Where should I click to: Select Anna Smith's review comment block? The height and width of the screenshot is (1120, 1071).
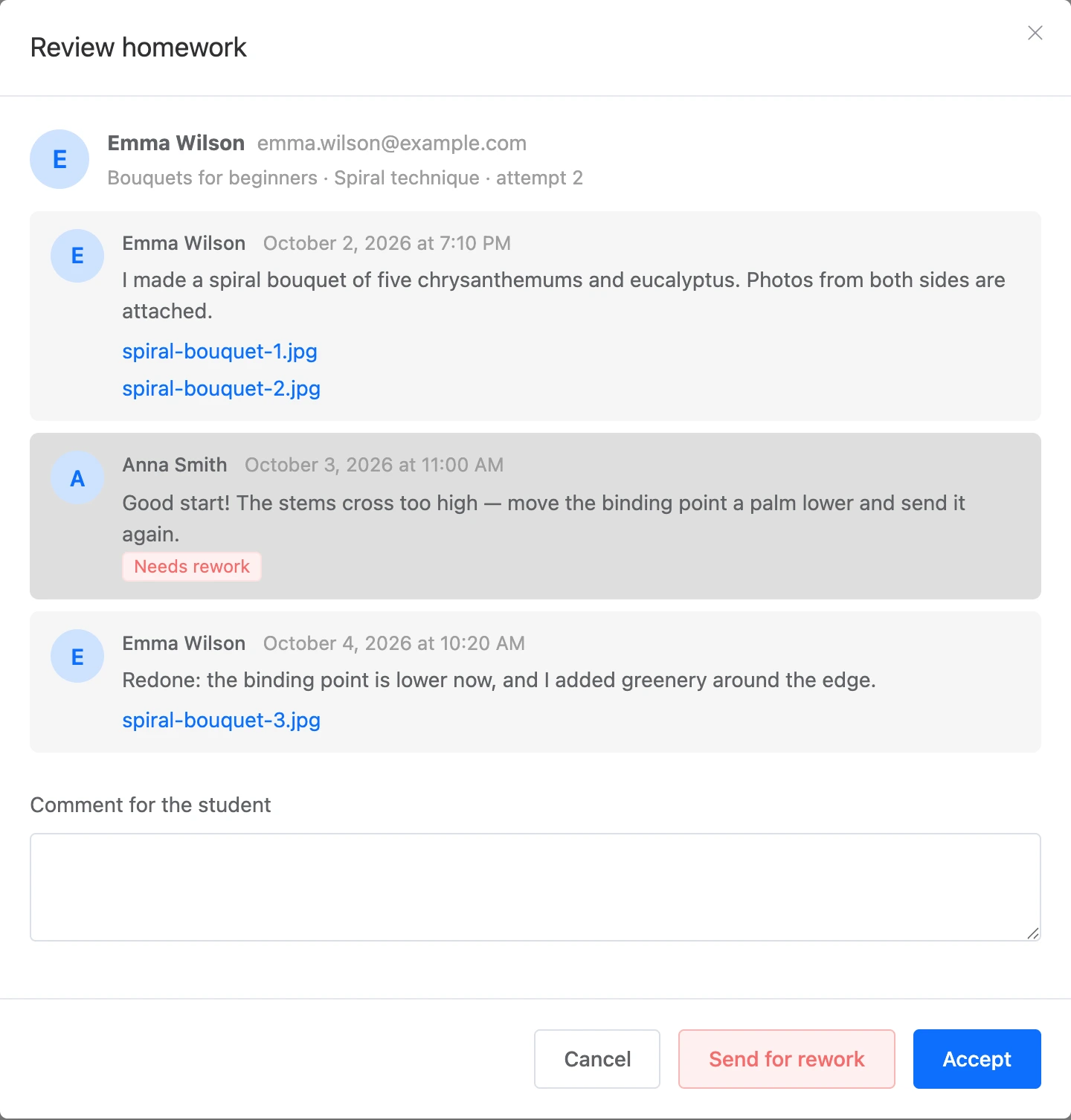tap(535, 516)
